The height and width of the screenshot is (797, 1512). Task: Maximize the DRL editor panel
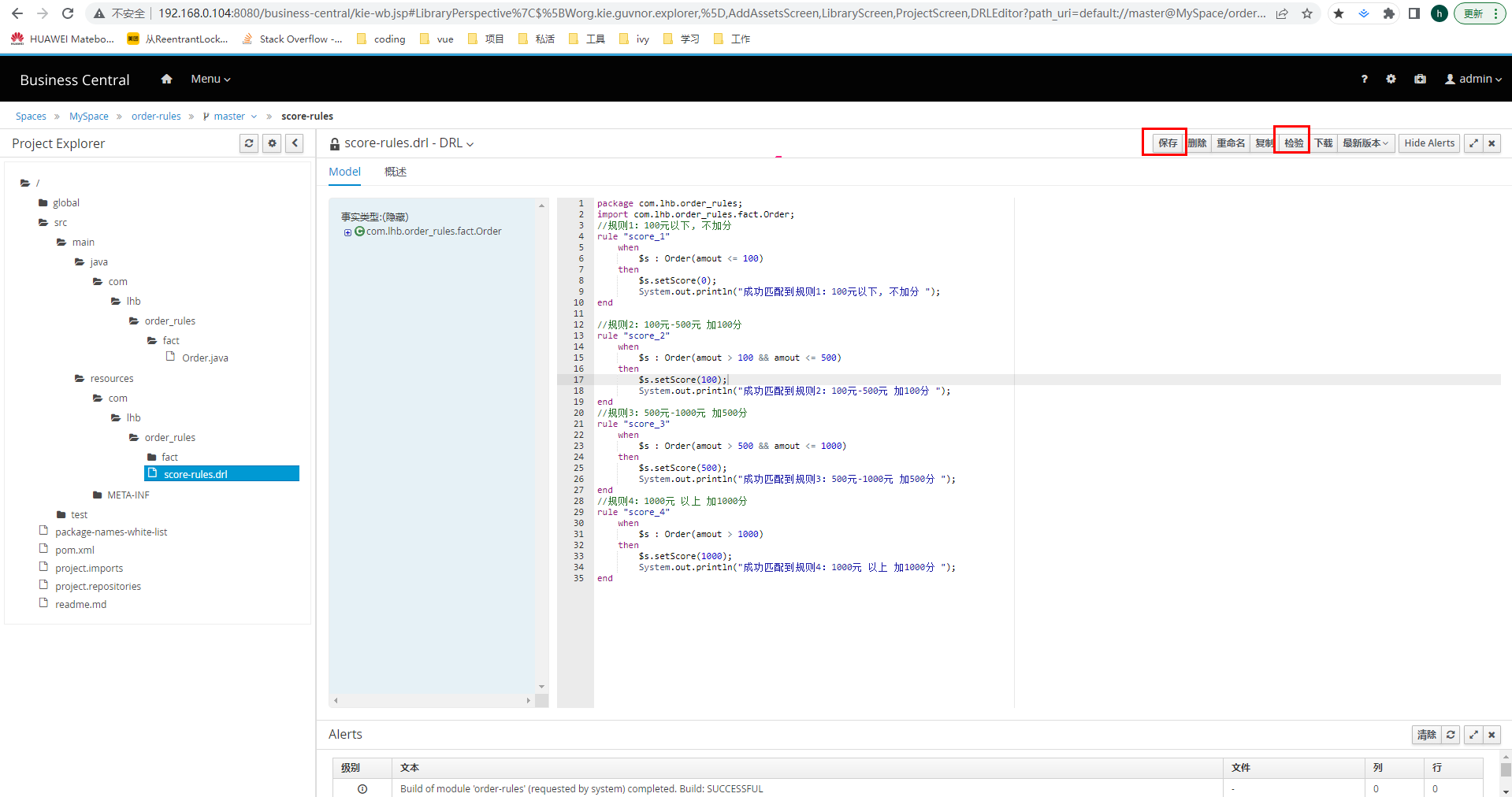(1473, 143)
